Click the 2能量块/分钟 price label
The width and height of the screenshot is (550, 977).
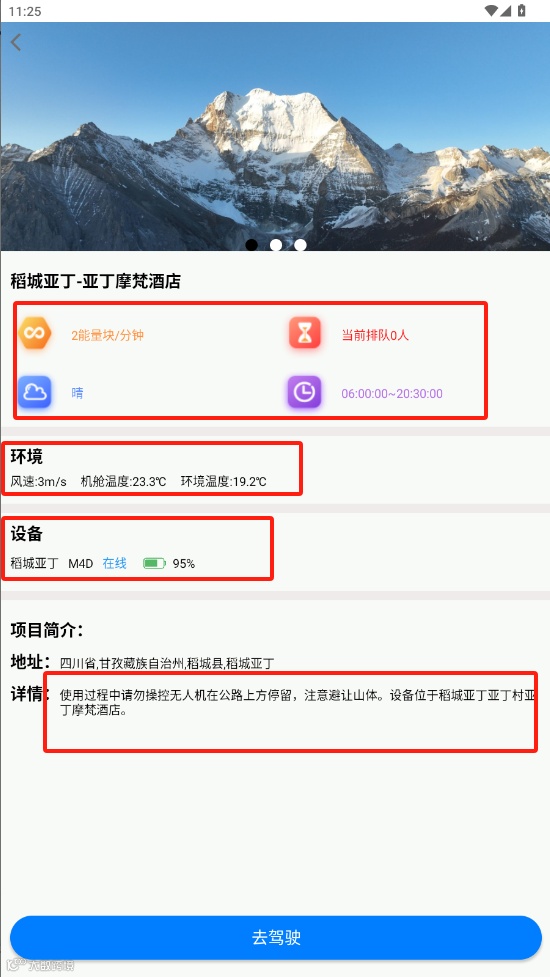(x=108, y=335)
